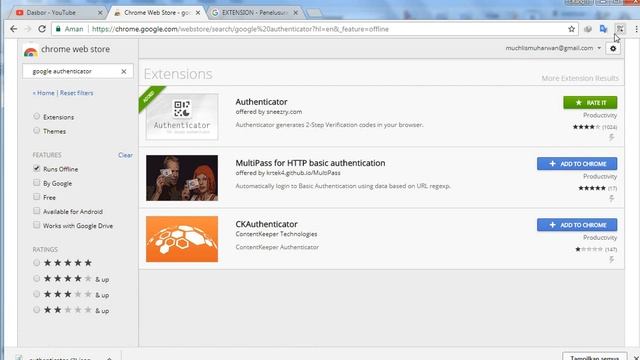Open More Extension Results
Viewport: 640px width, 360px height.
point(580,78)
